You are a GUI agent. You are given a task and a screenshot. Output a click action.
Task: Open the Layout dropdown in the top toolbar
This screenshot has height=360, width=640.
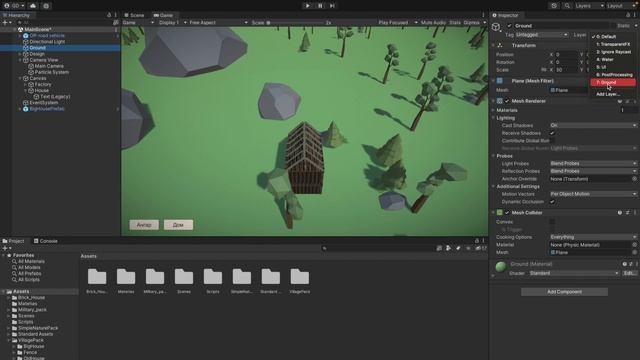(x=621, y=6)
